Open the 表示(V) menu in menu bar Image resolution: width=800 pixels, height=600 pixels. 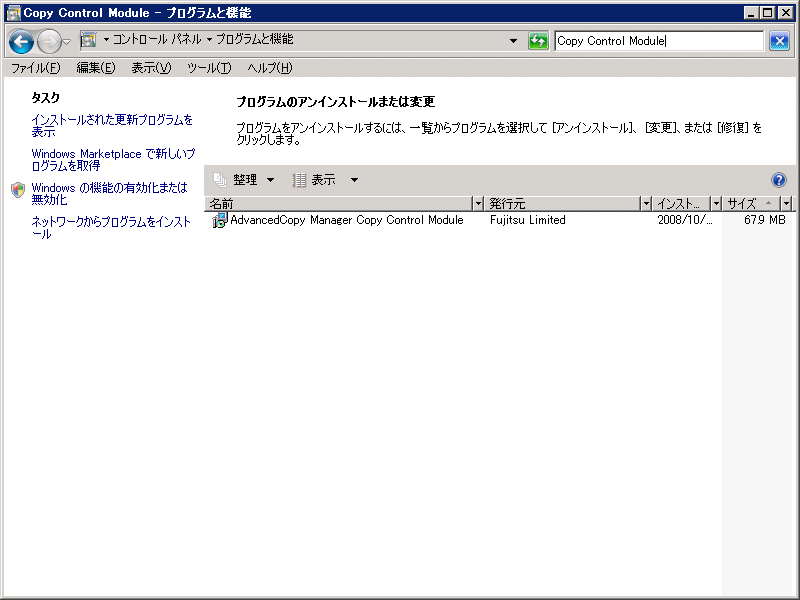click(151, 68)
